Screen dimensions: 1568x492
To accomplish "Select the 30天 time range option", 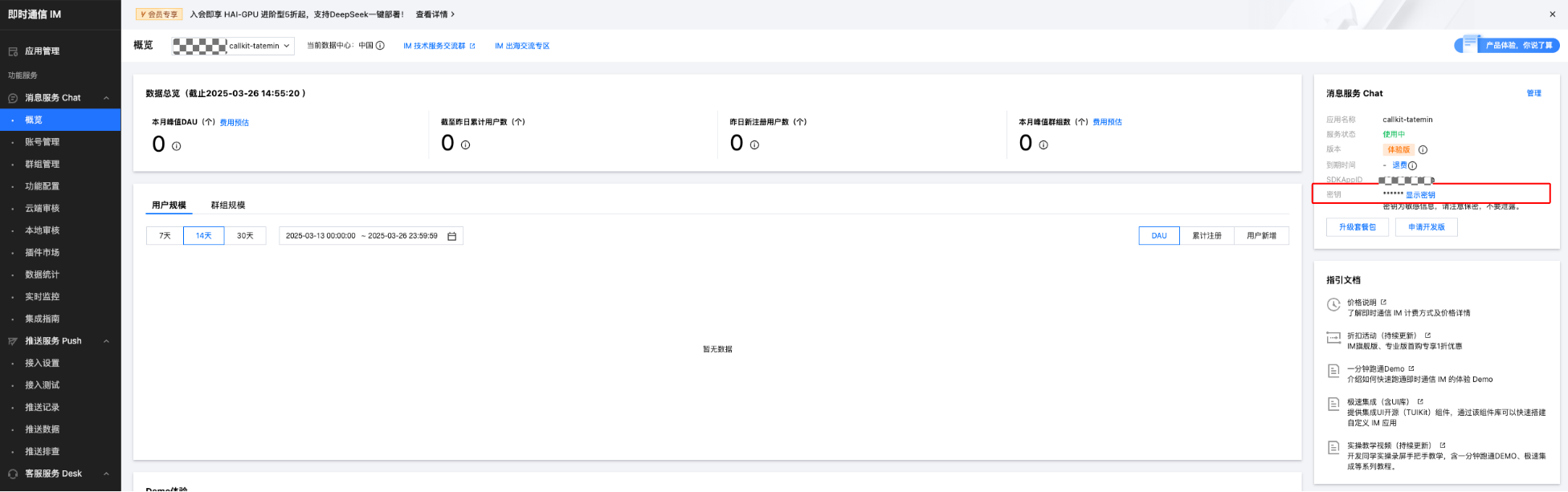I will (x=245, y=236).
